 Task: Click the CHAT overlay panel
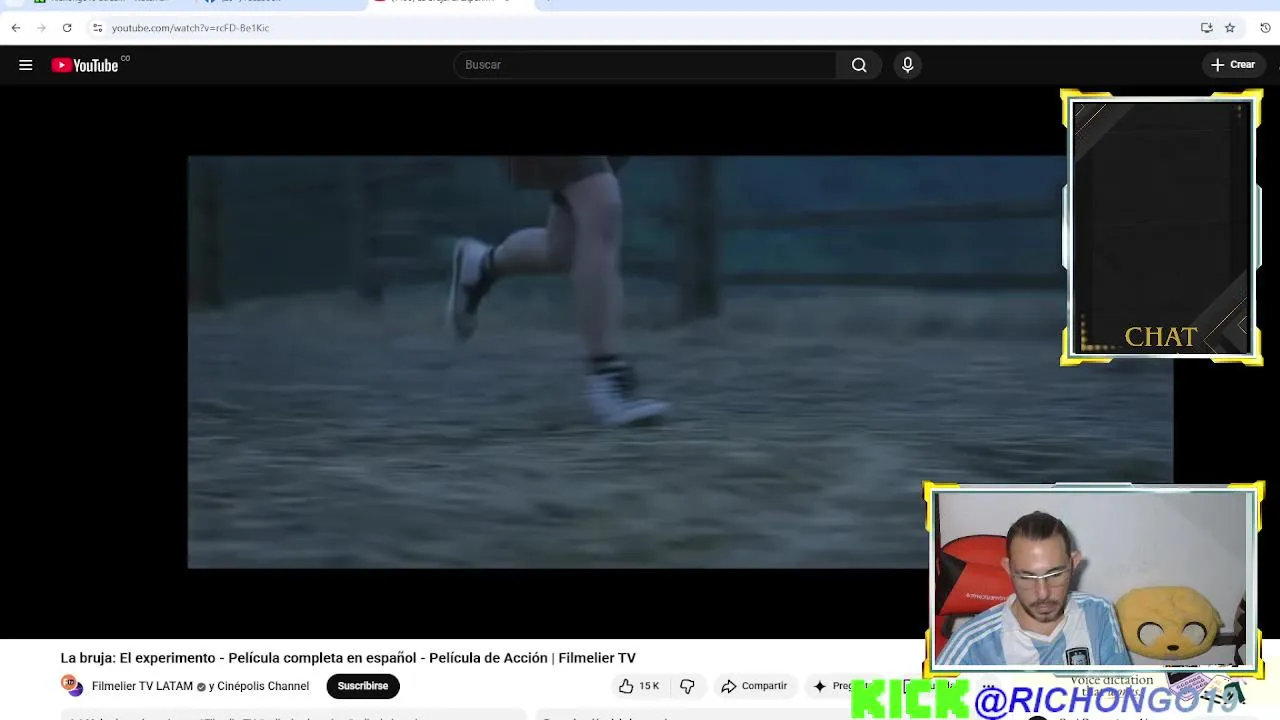coord(1161,228)
